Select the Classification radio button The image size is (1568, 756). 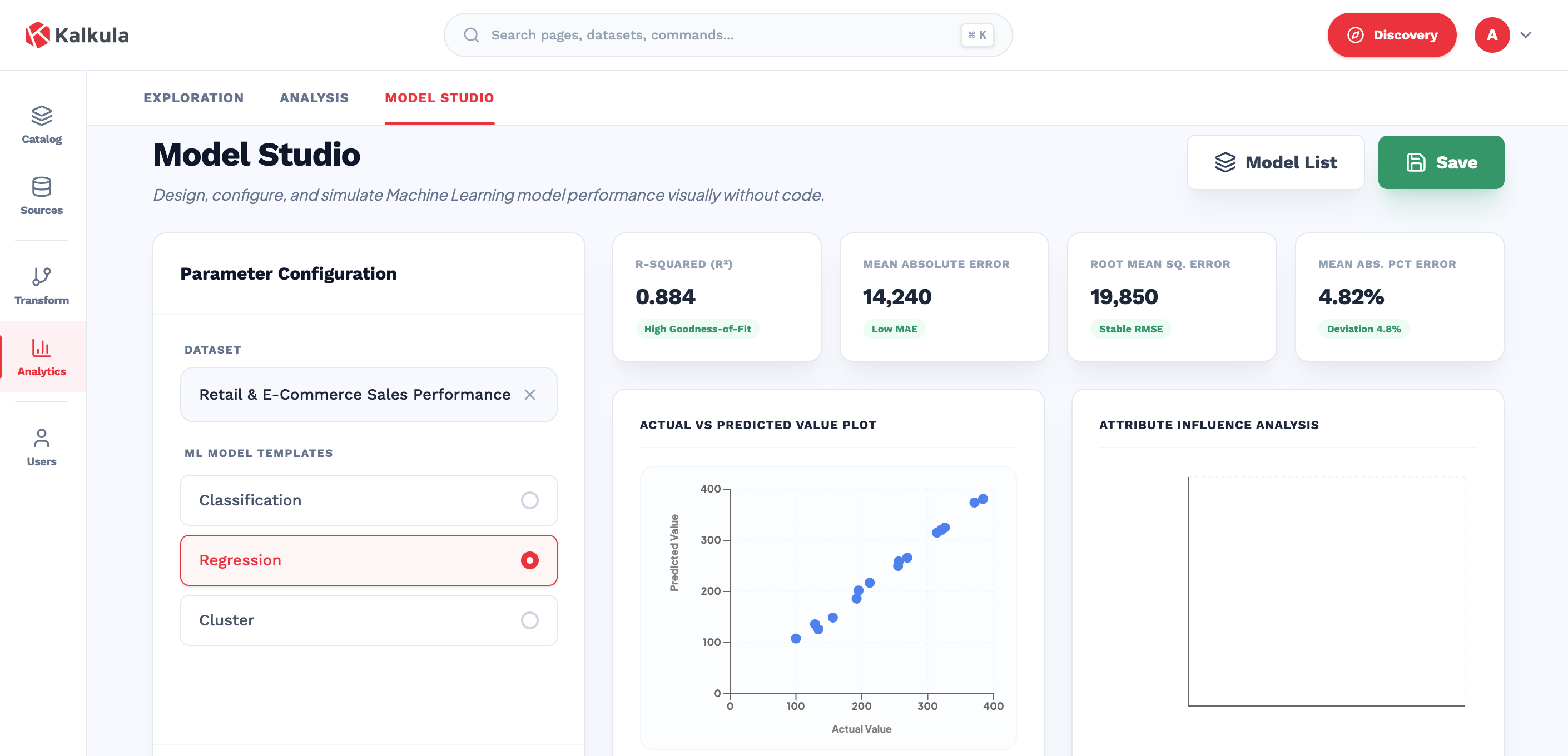coord(529,500)
